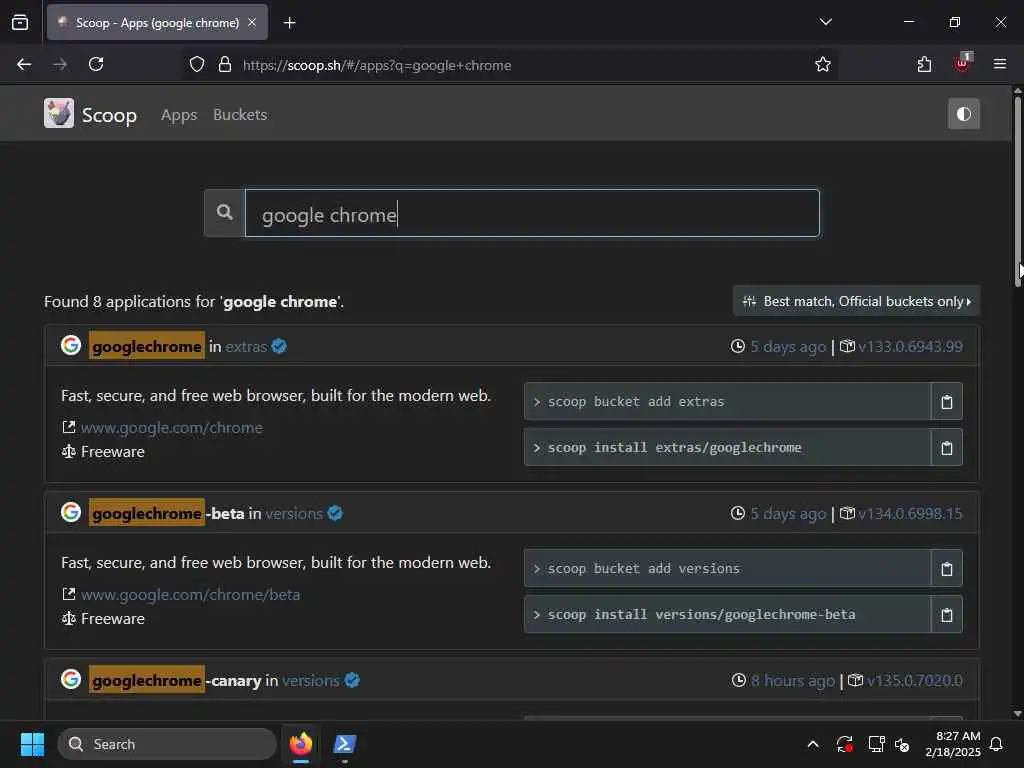The width and height of the screenshot is (1024, 768).
Task: Close the Scoop - Apps tab
Action: tap(252, 22)
